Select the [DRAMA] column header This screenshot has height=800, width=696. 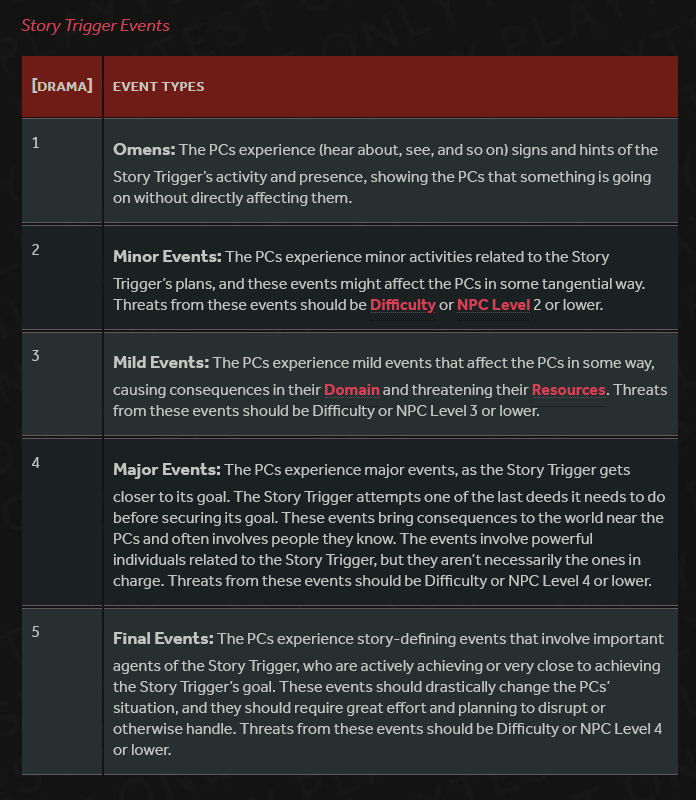point(62,87)
